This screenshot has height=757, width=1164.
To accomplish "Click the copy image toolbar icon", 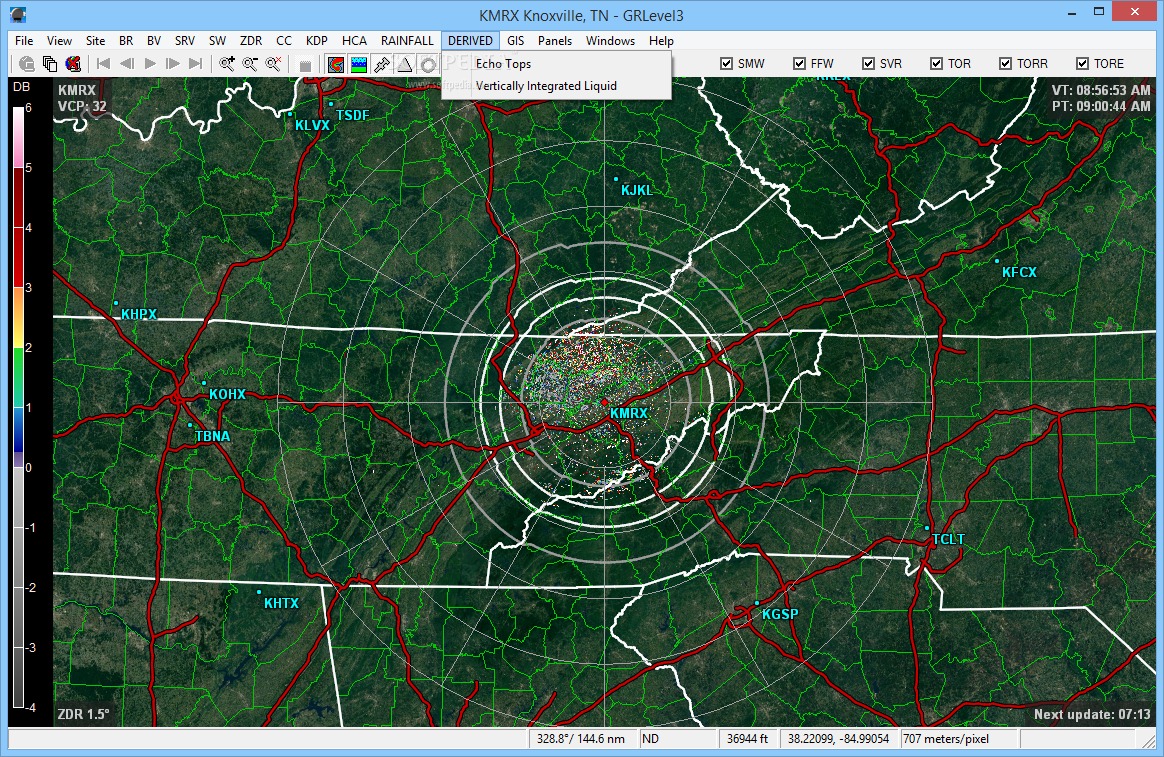I will [x=50, y=64].
